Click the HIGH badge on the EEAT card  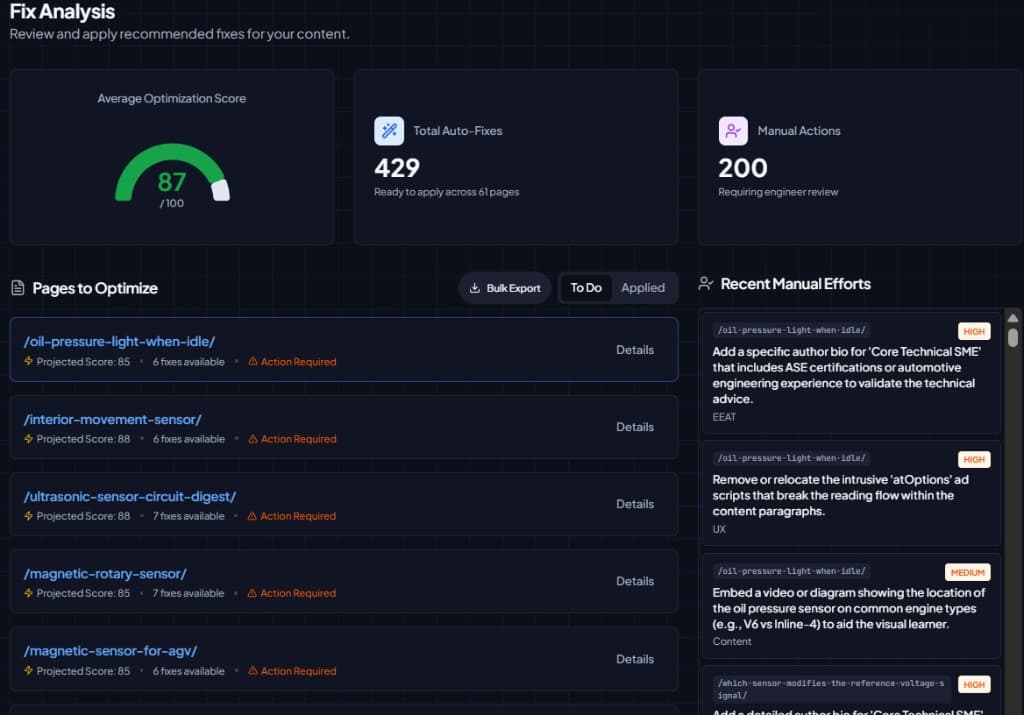point(974,330)
